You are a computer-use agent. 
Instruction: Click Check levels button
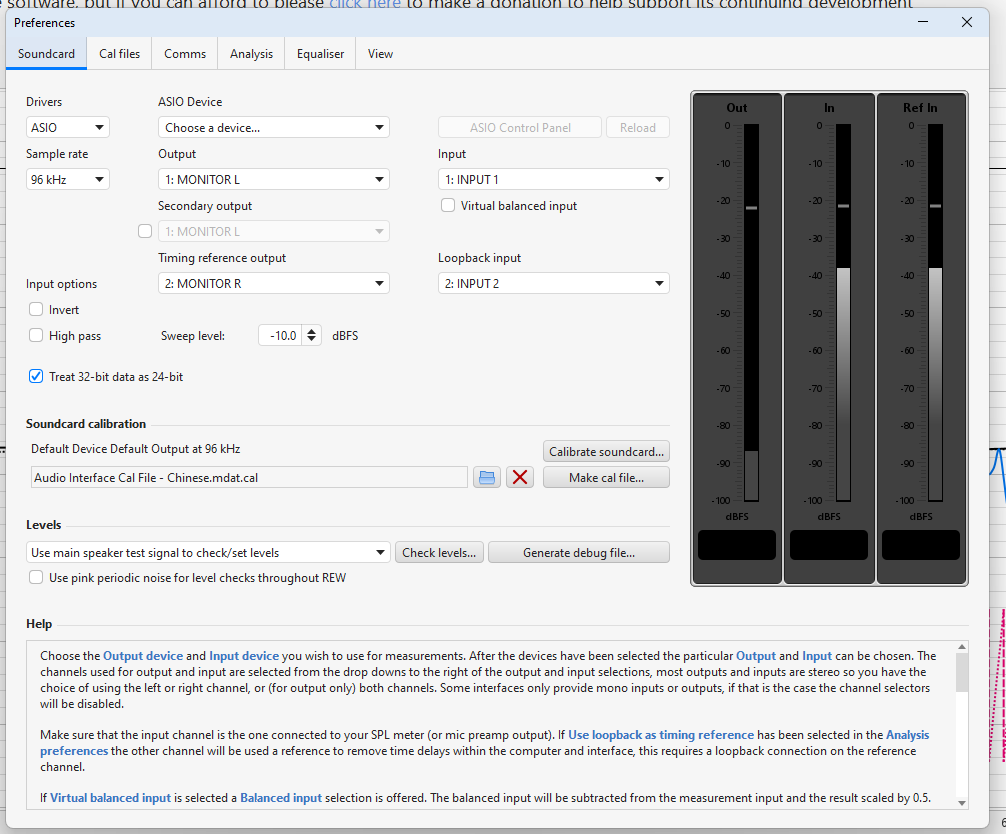click(439, 552)
